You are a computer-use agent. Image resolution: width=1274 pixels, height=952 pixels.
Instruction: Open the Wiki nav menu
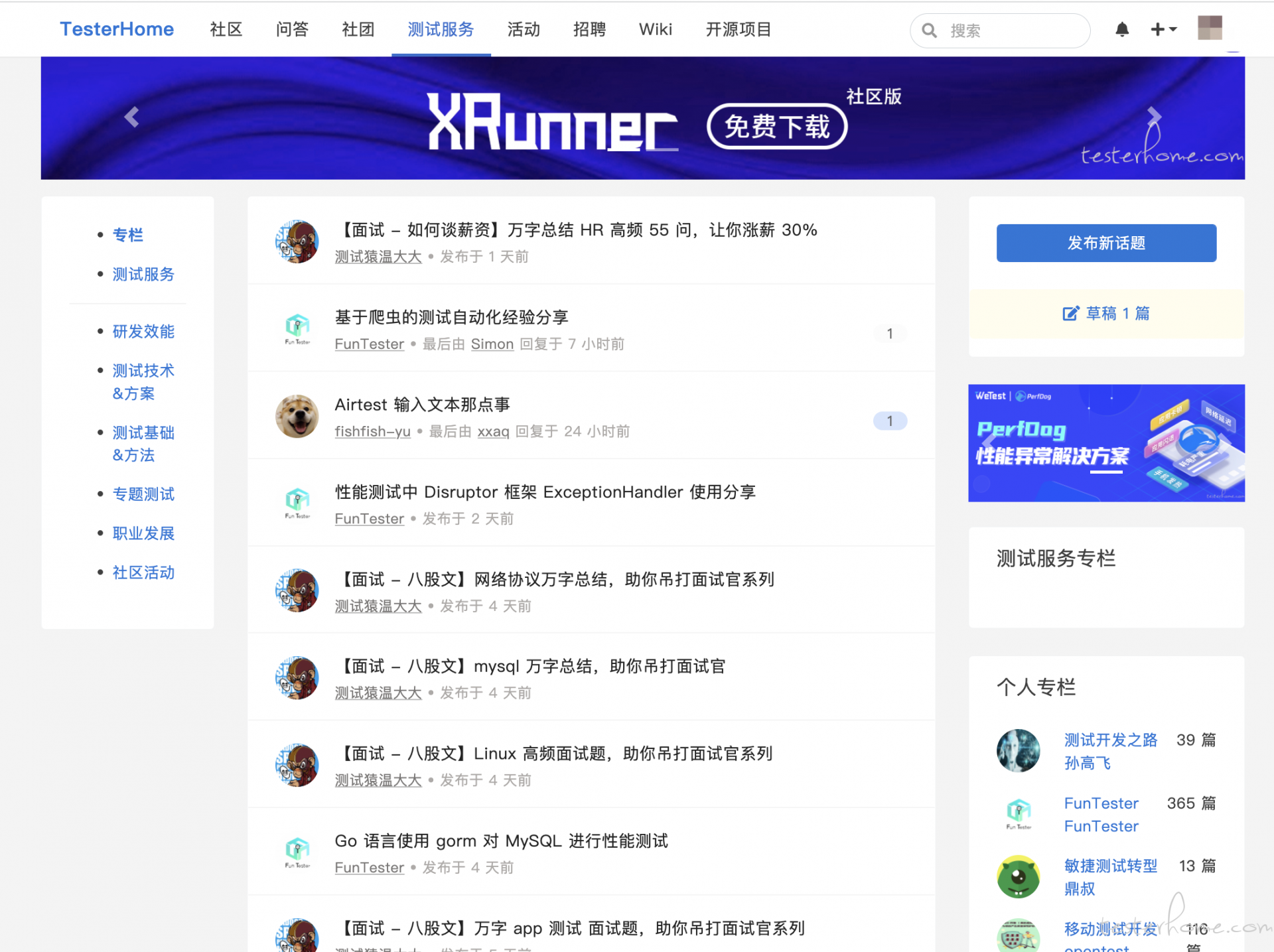(656, 30)
